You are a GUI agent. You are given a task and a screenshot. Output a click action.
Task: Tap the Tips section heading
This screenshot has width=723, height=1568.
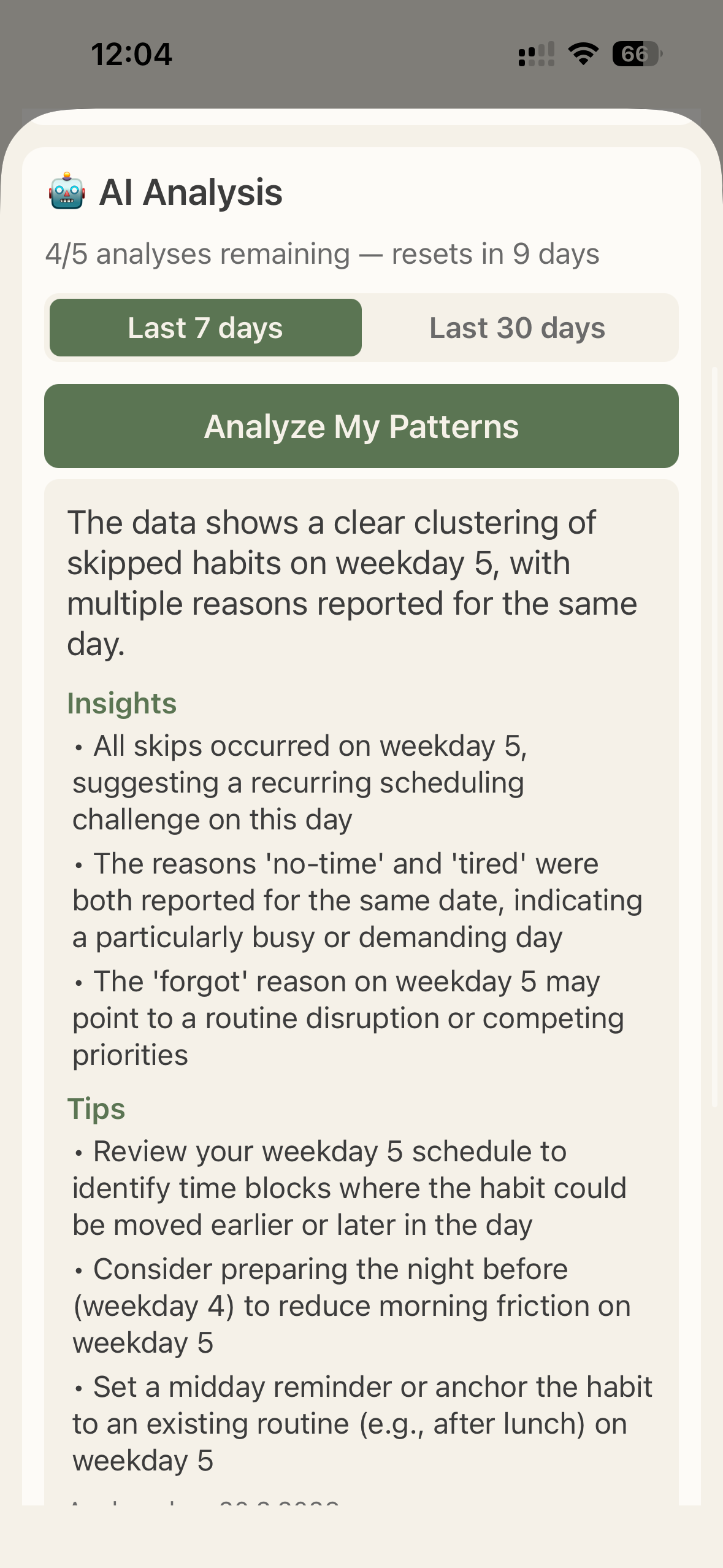(96, 1109)
